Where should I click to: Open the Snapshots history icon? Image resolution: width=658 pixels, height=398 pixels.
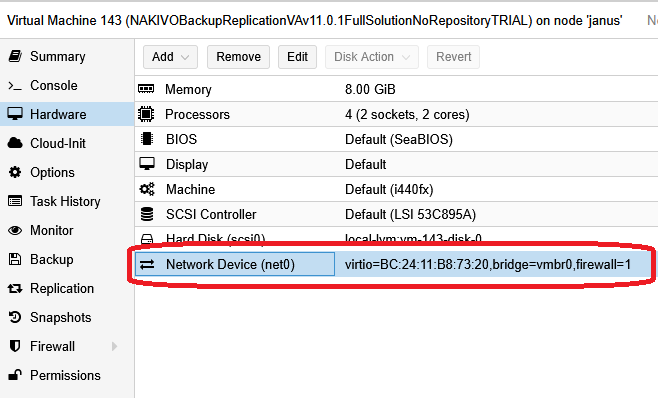15,317
